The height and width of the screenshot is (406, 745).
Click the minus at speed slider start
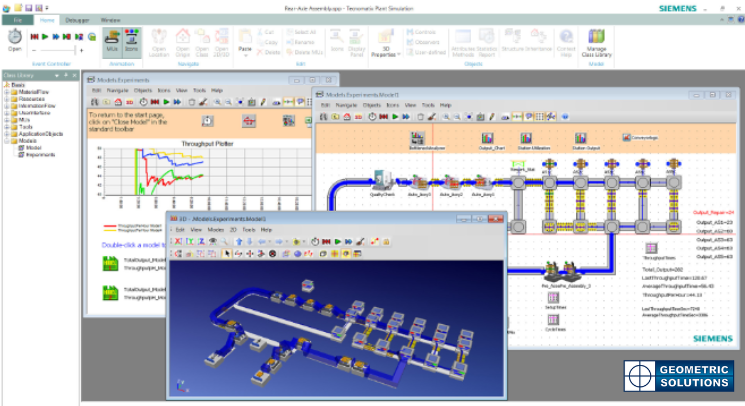[x=34, y=50]
